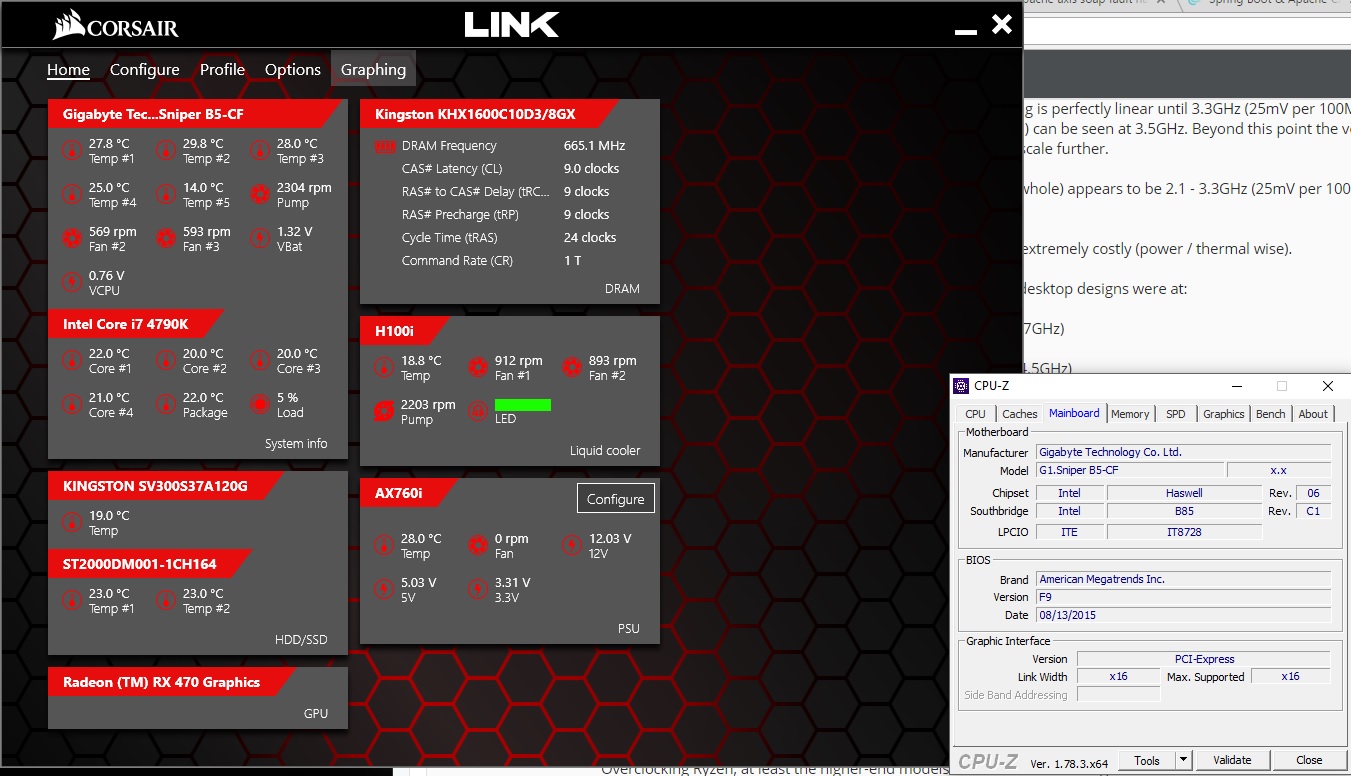Screen dimensions: 1351x776
Task: Click the 2304 rpm Pump fan icon
Action: coord(260,194)
